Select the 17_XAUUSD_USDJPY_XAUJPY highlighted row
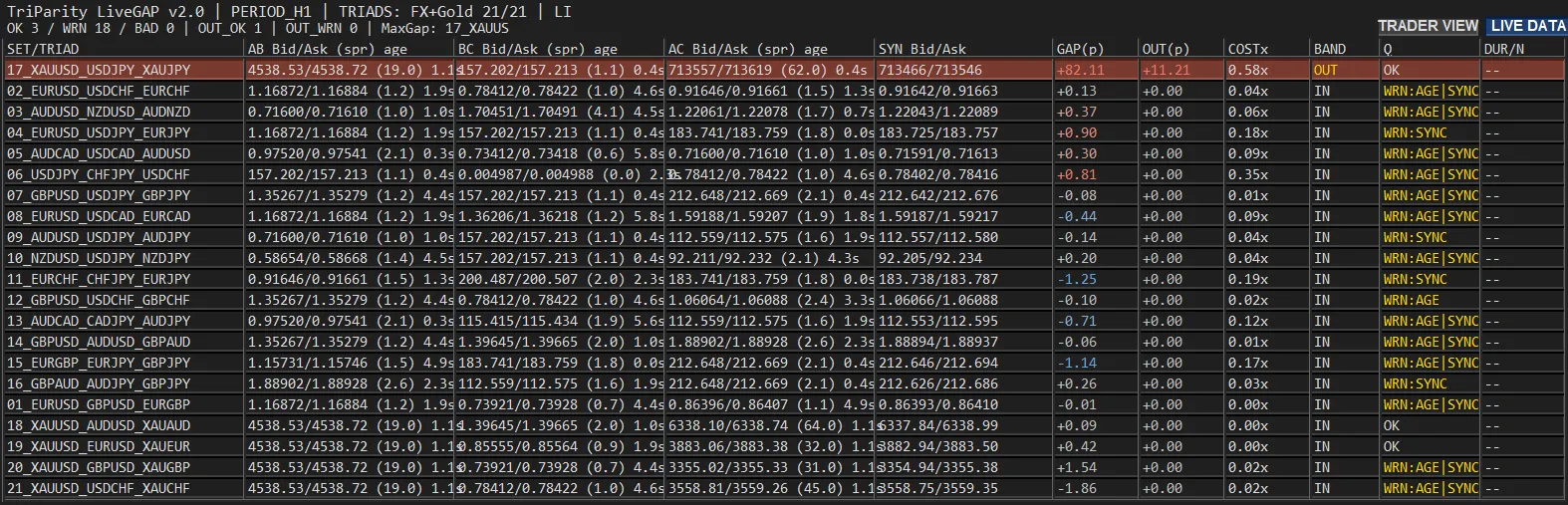Image resolution: width=1568 pixels, height=505 pixels. 784,70
